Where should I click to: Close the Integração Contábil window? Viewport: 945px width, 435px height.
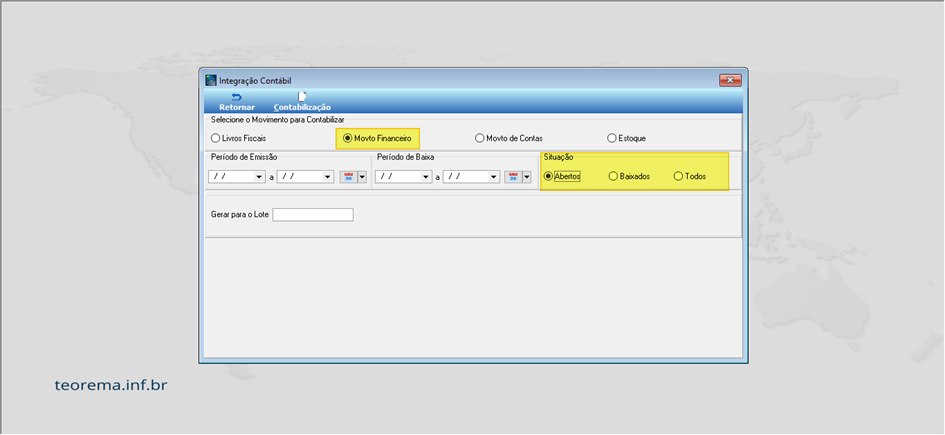pos(730,80)
